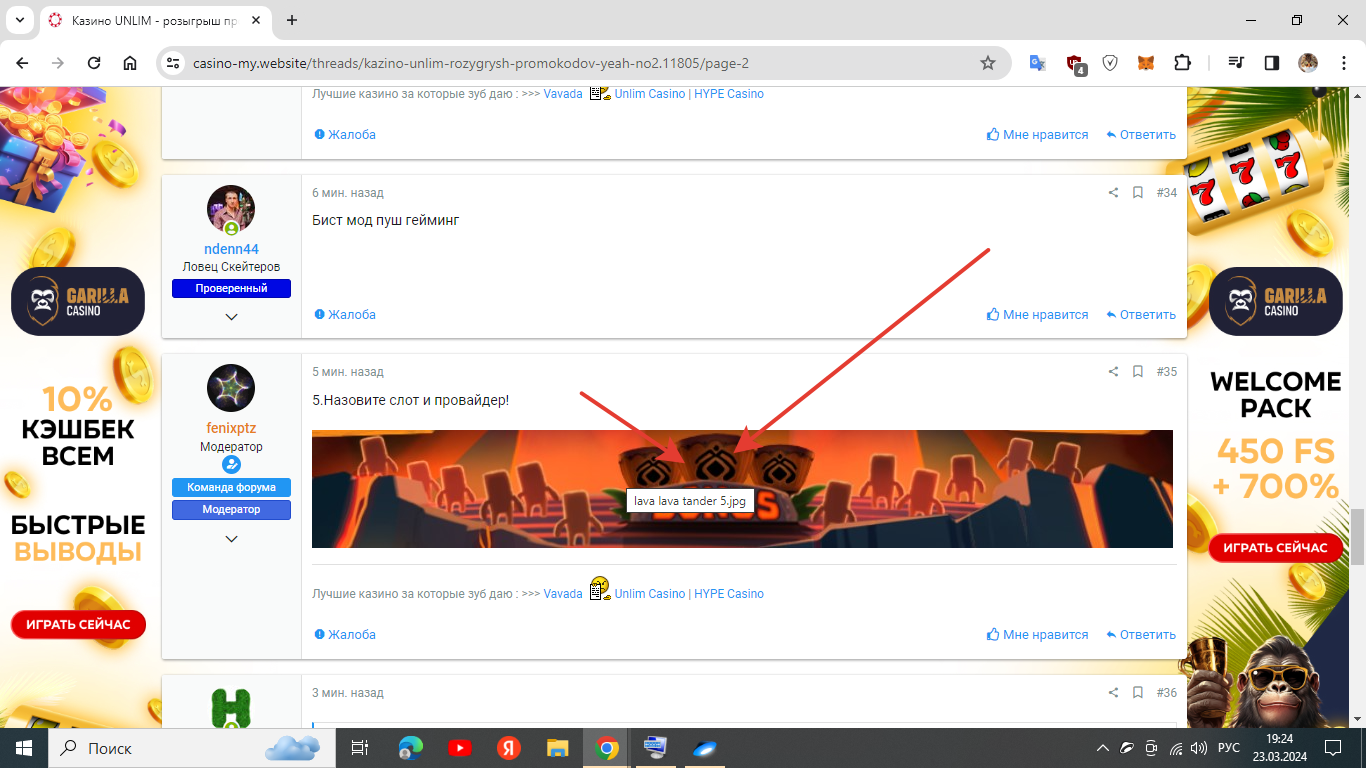This screenshot has height=768, width=1366.
Task: Open a new browser tab
Action: click(x=292, y=20)
